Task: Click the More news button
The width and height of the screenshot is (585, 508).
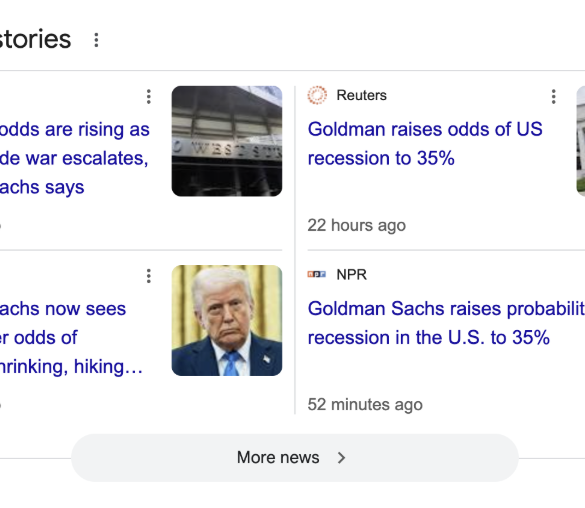Action: click(295, 458)
